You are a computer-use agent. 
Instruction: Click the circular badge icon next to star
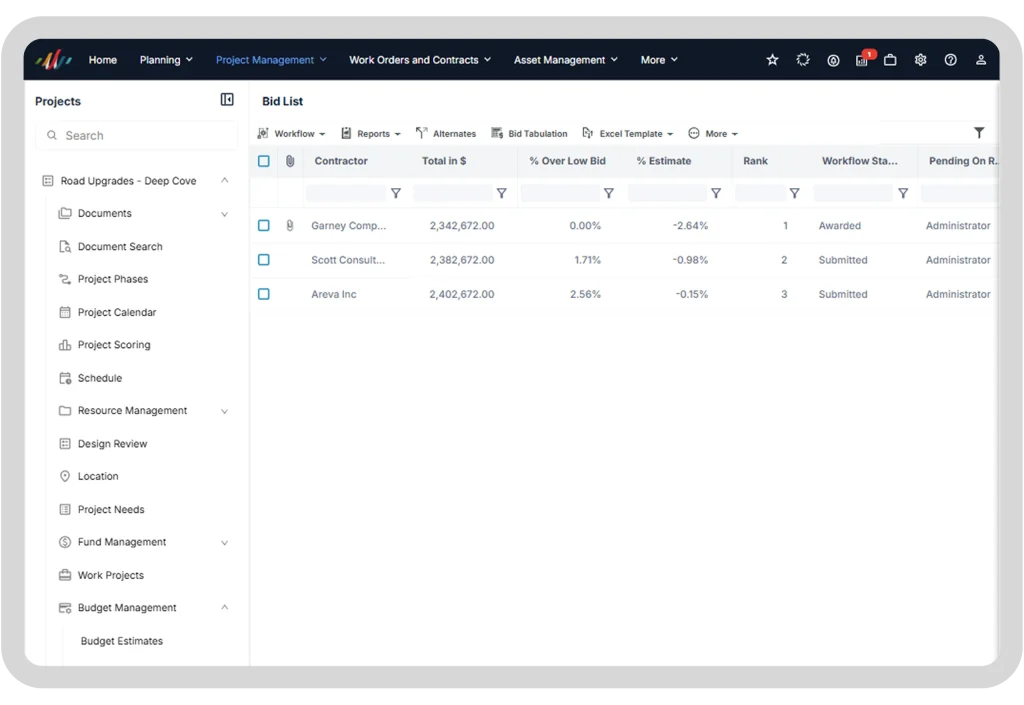point(803,60)
